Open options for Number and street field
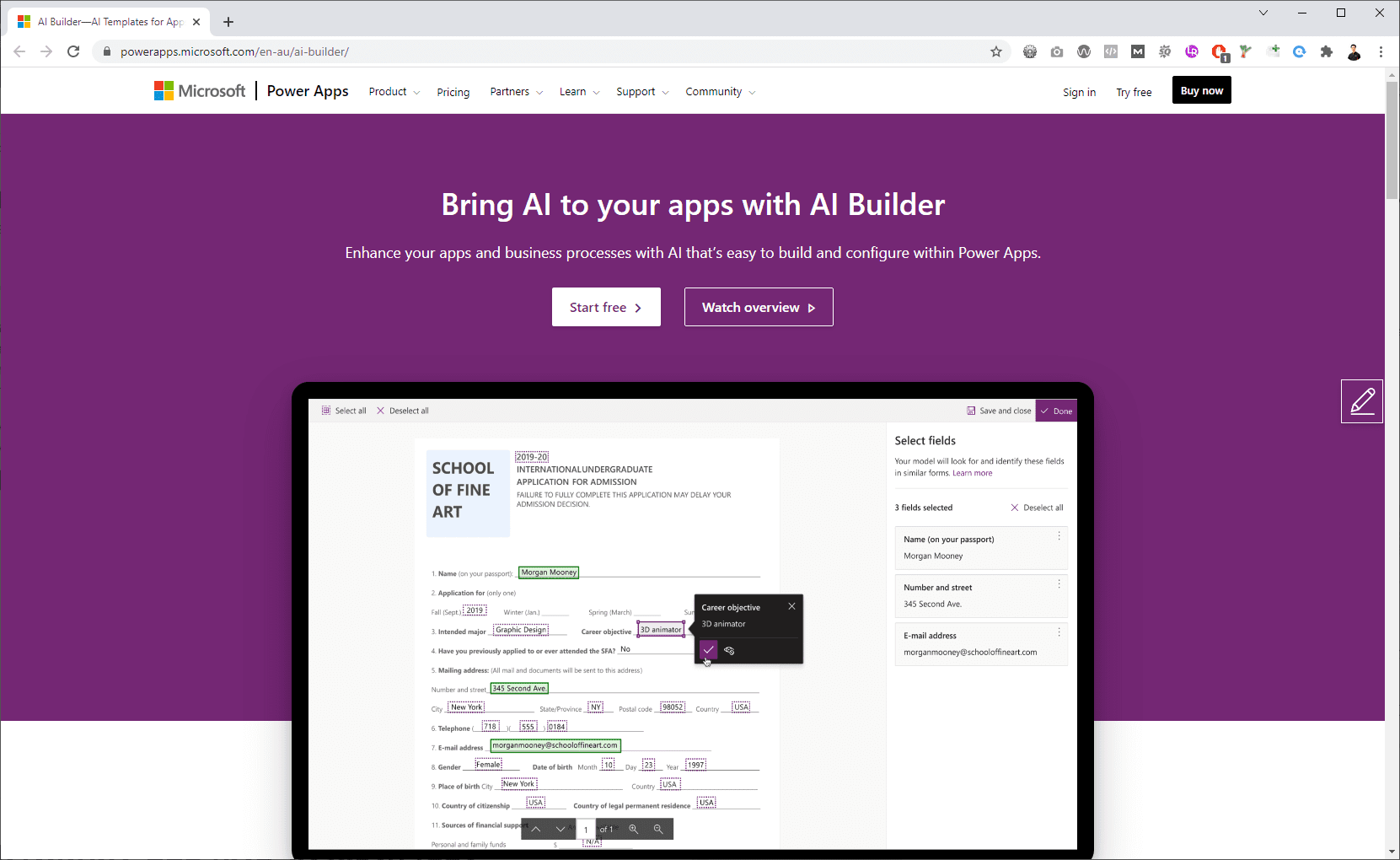 [x=1059, y=583]
